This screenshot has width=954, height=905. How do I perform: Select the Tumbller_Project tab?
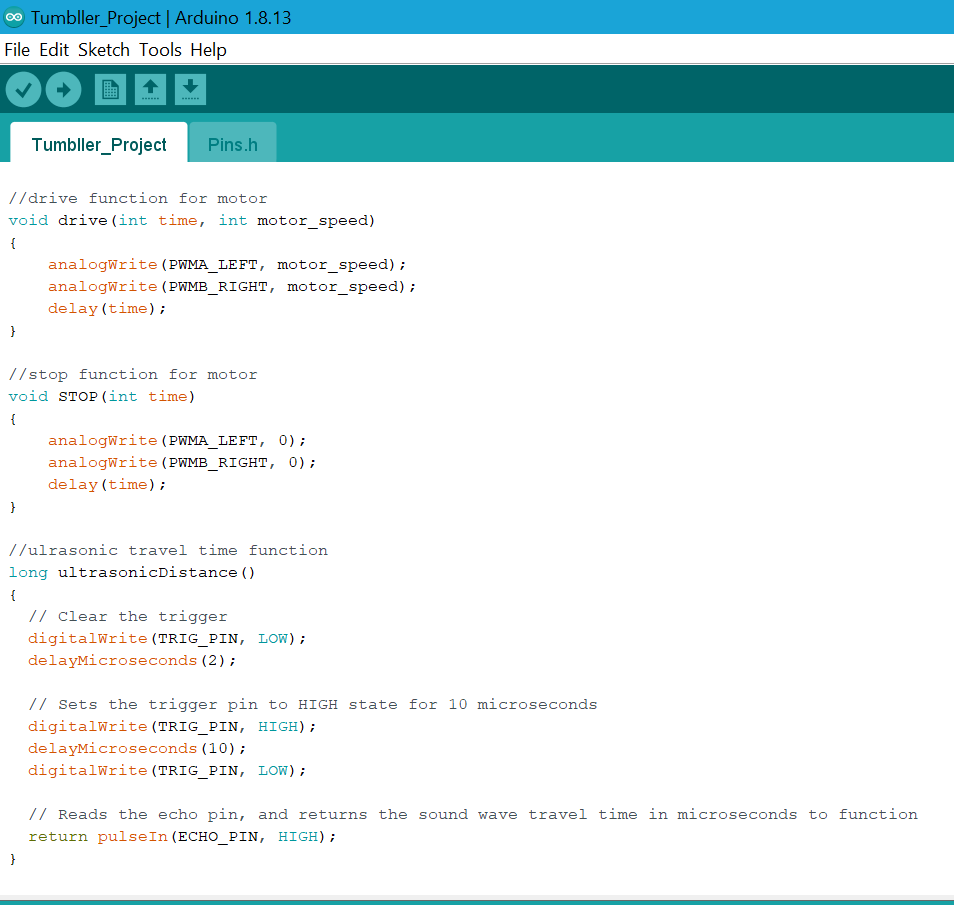[x=99, y=144]
